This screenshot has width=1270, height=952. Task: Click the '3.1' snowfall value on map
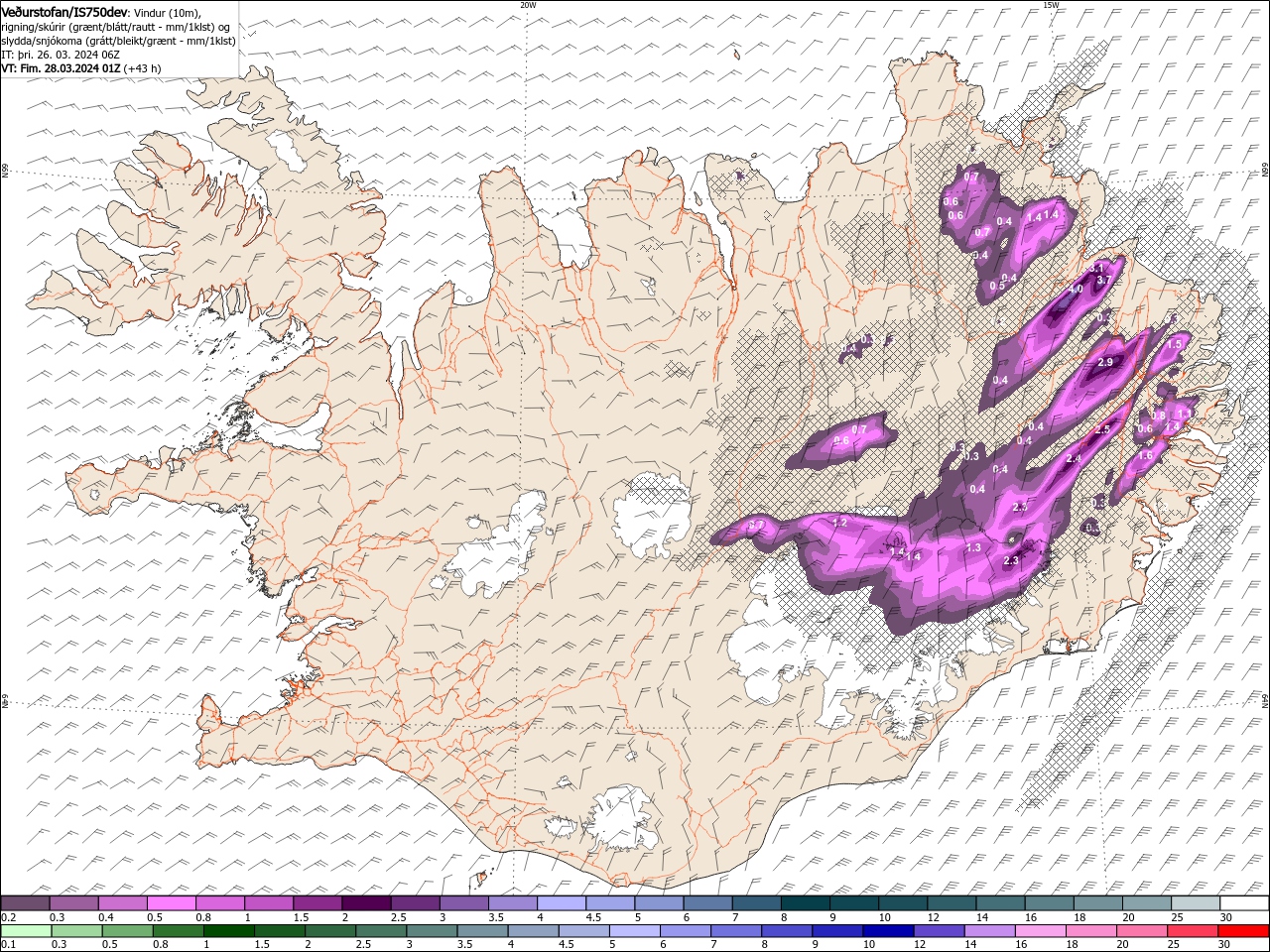click(1096, 269)
